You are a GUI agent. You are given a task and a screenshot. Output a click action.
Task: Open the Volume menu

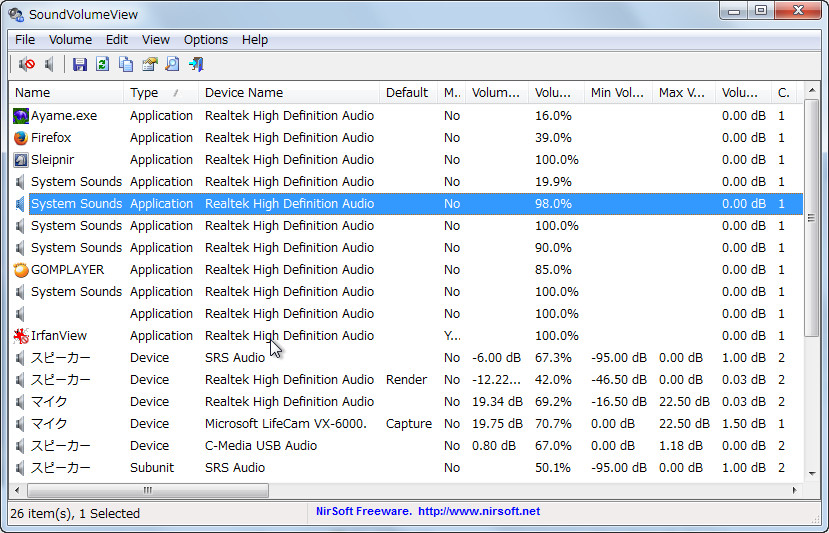[x=70, y=40]
